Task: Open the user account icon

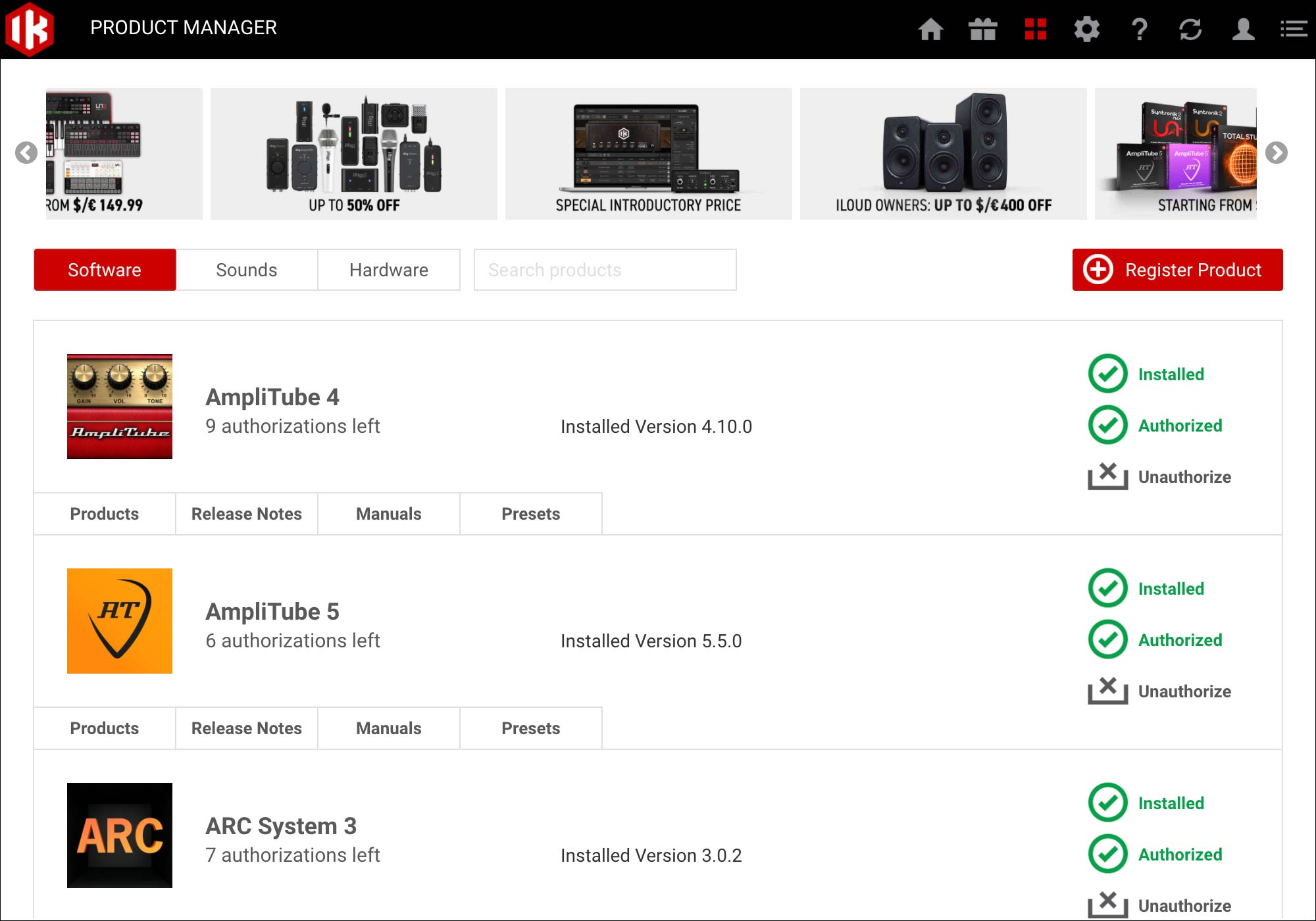Action: pyautogui.click(x=1242, y=30)
